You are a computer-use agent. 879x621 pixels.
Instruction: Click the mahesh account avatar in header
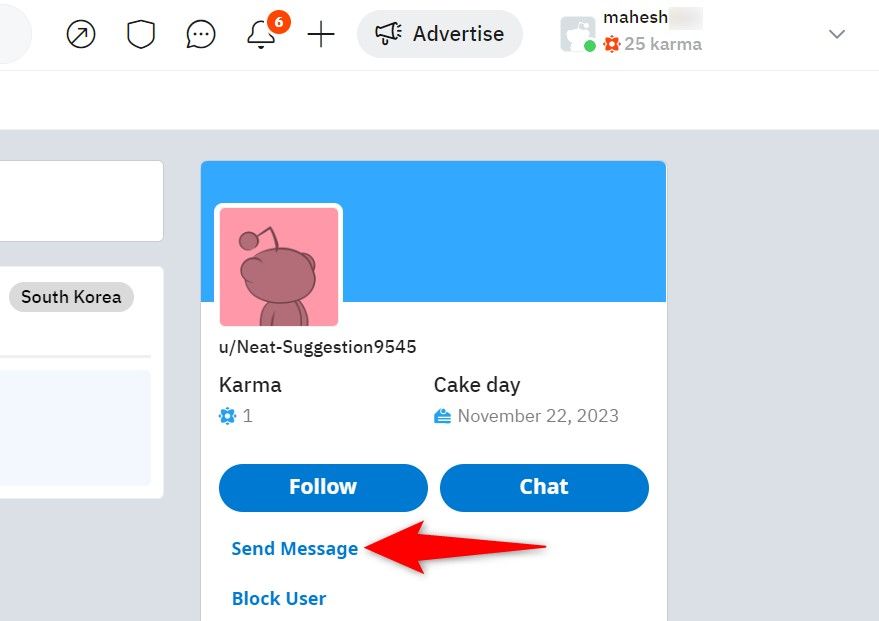tap(577, 35)
